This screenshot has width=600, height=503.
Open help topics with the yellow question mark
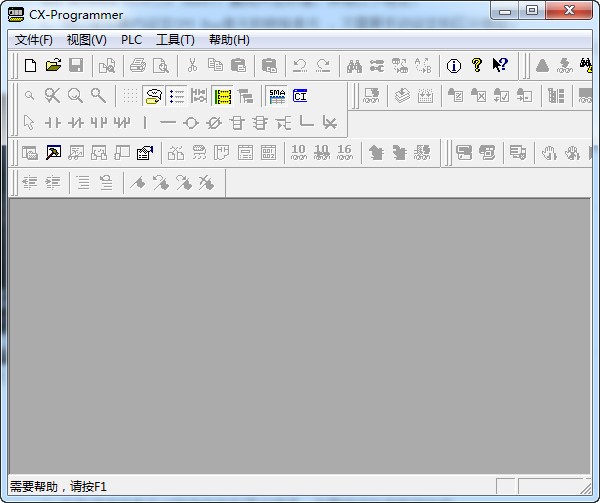click(x=476, y=66)
